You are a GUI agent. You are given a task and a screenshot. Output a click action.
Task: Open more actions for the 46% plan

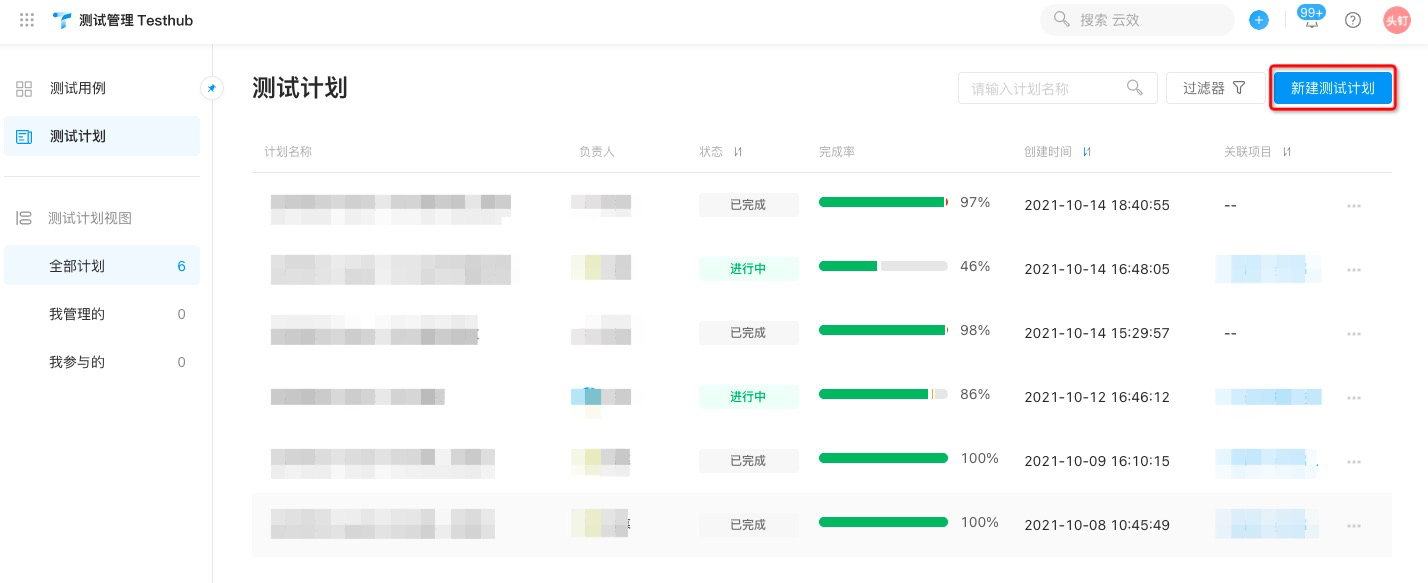point(1354,270)
